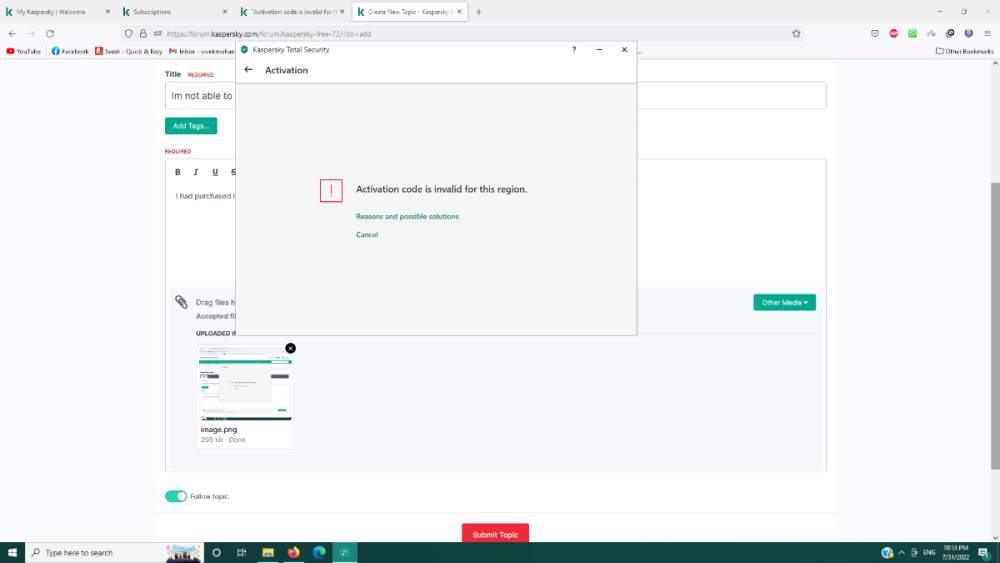Open help in Kaspersky Total Security dialog

(x=574, y=50)
